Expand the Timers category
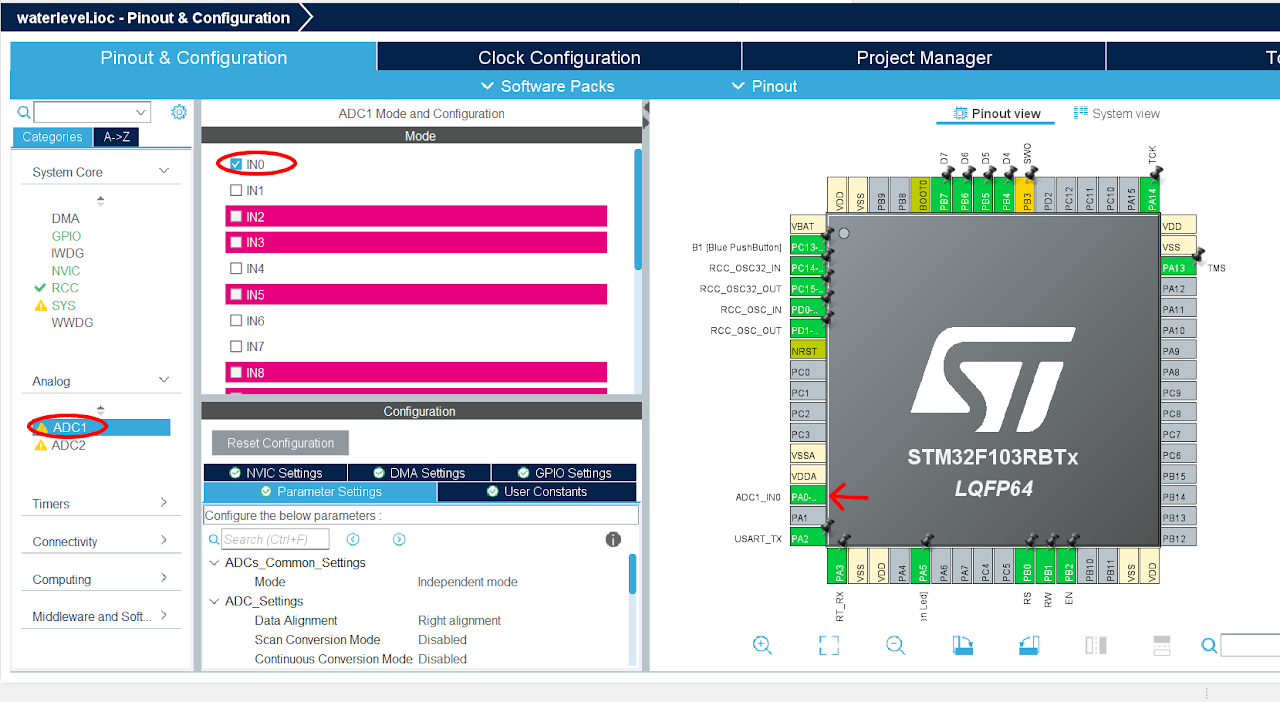The height and width of the screenshot is (702, 1280). (164, 503)
